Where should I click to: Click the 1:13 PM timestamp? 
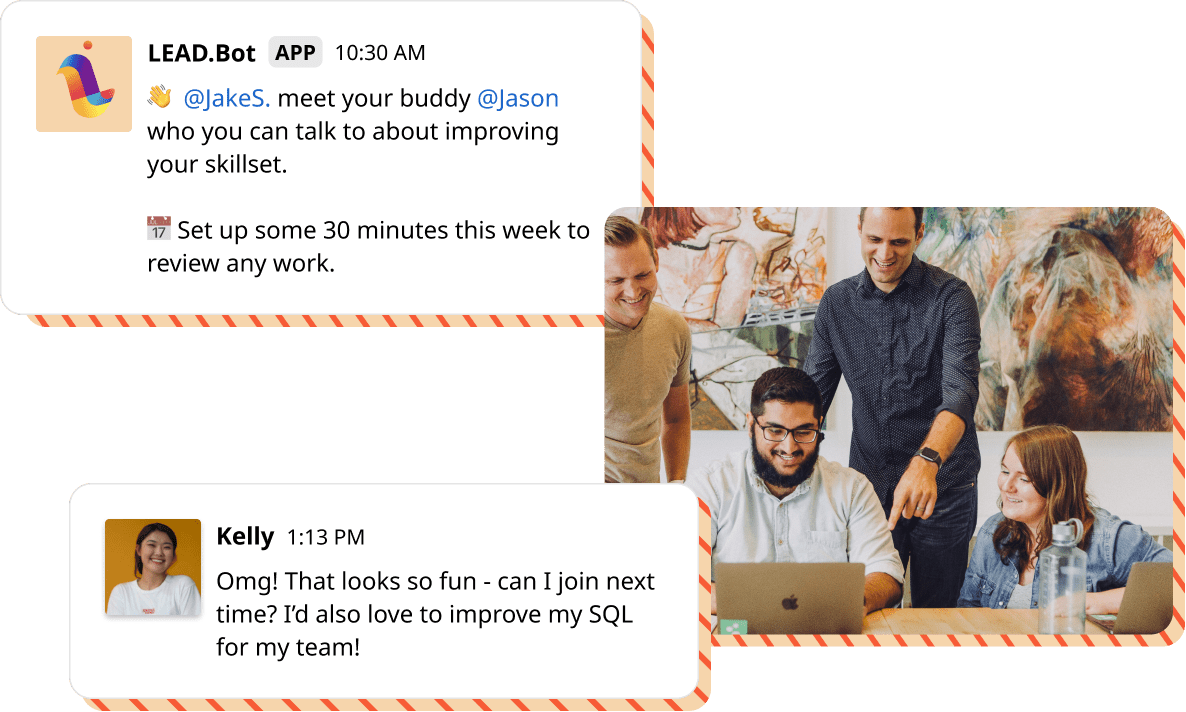(x=325, y=537)
